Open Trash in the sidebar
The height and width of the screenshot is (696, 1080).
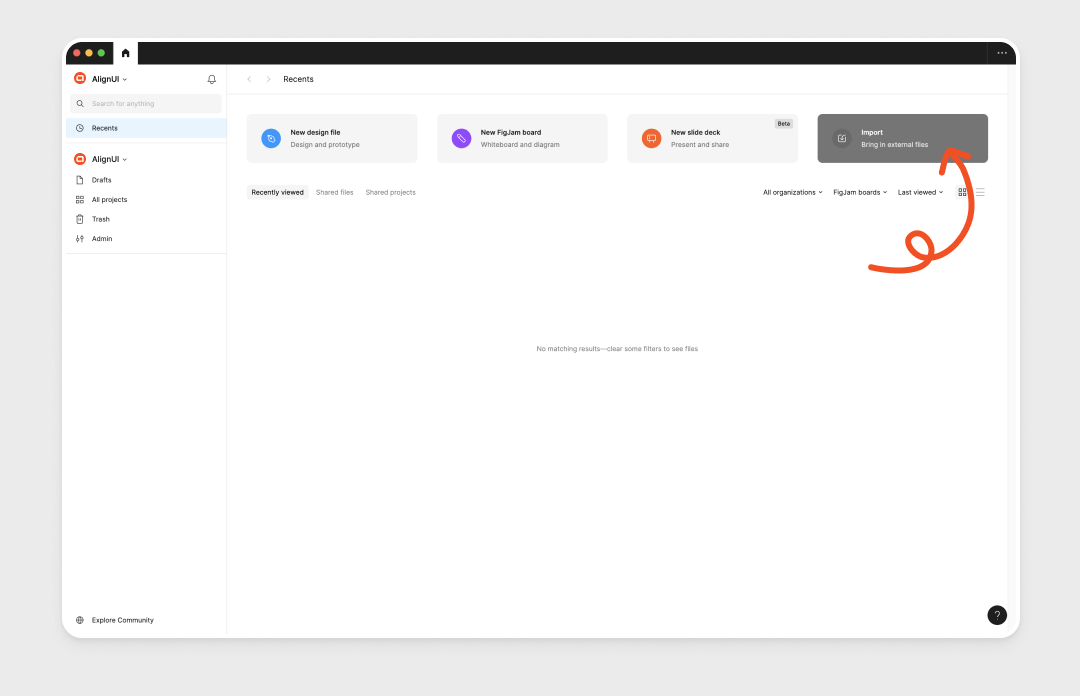click(x=100, y=219)
